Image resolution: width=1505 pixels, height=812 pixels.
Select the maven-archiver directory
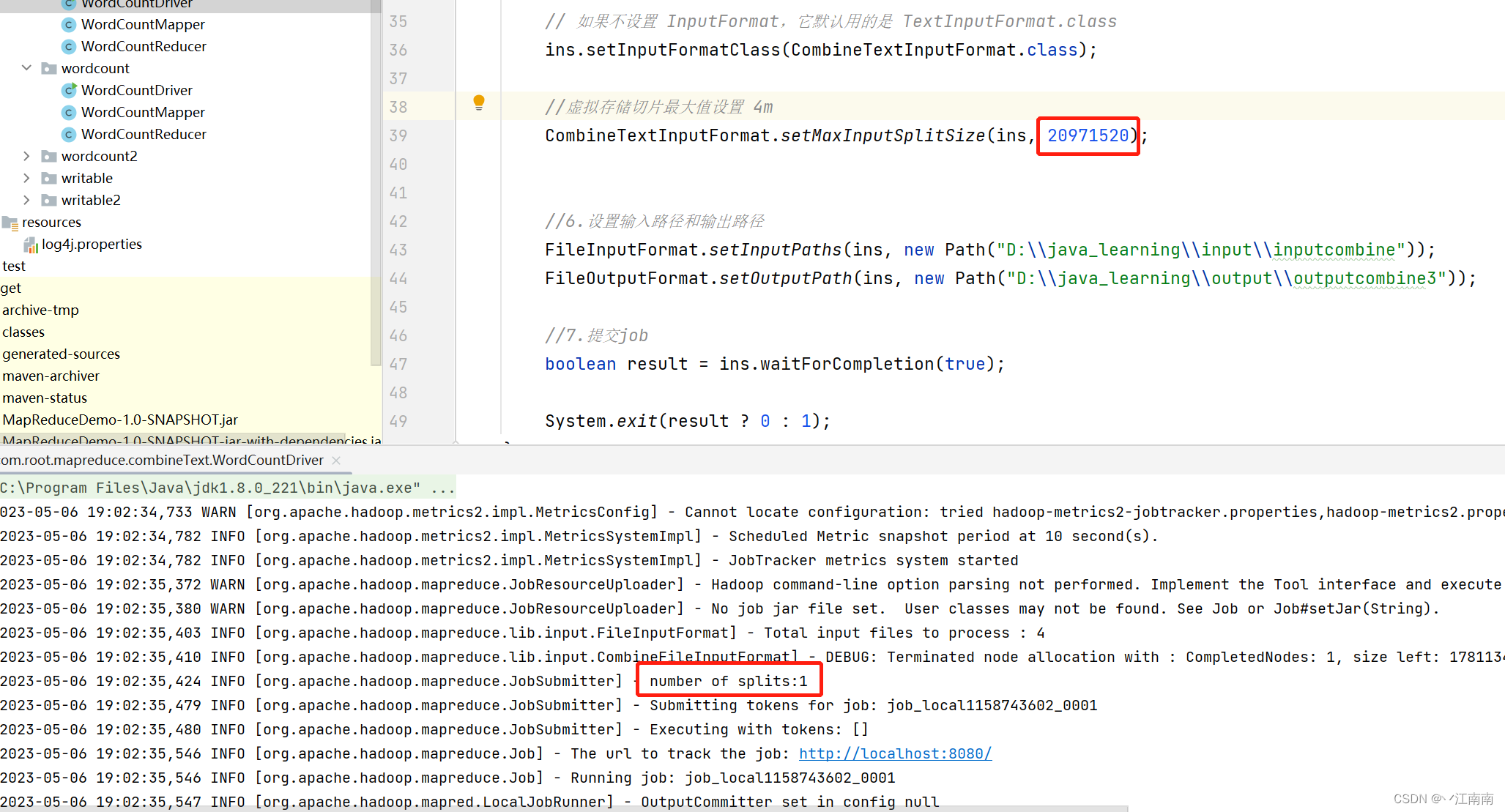tap(51, 376)
